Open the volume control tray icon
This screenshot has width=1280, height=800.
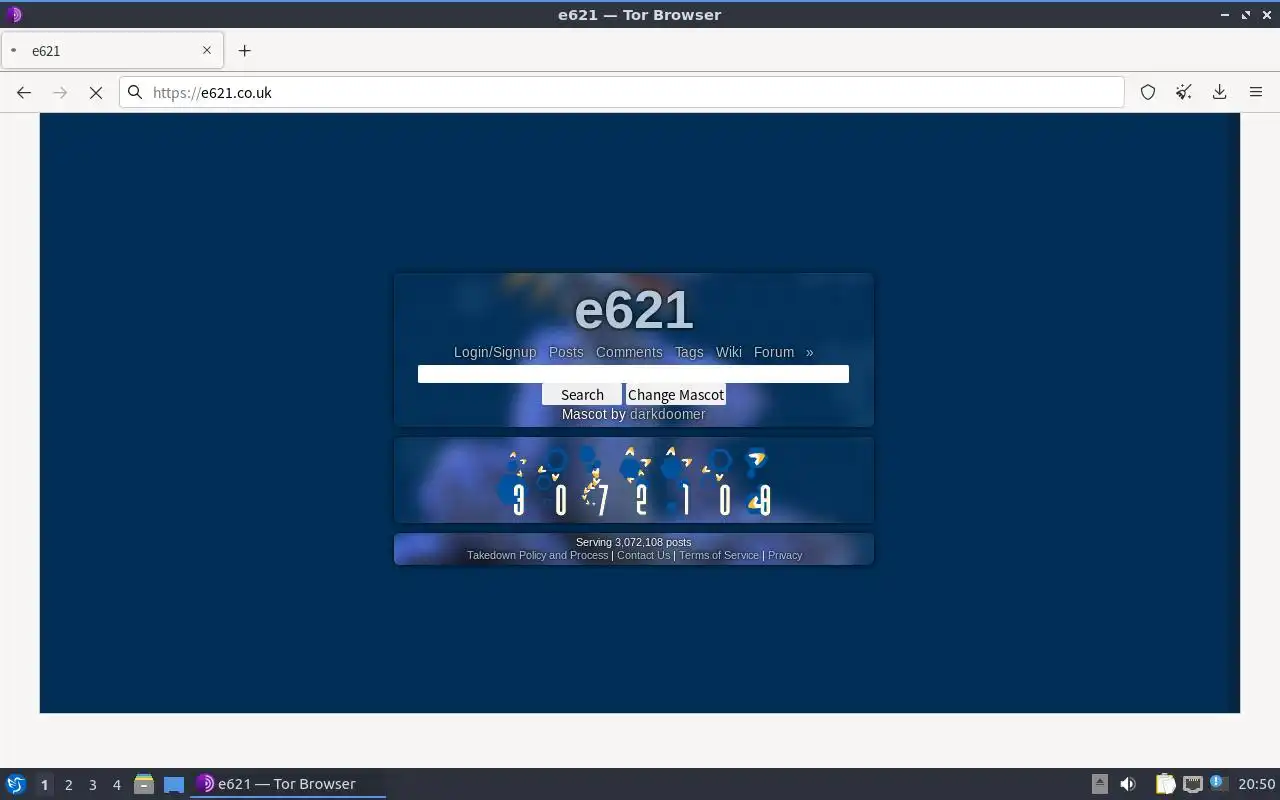pyautogui.click(x=1128, y=784)
